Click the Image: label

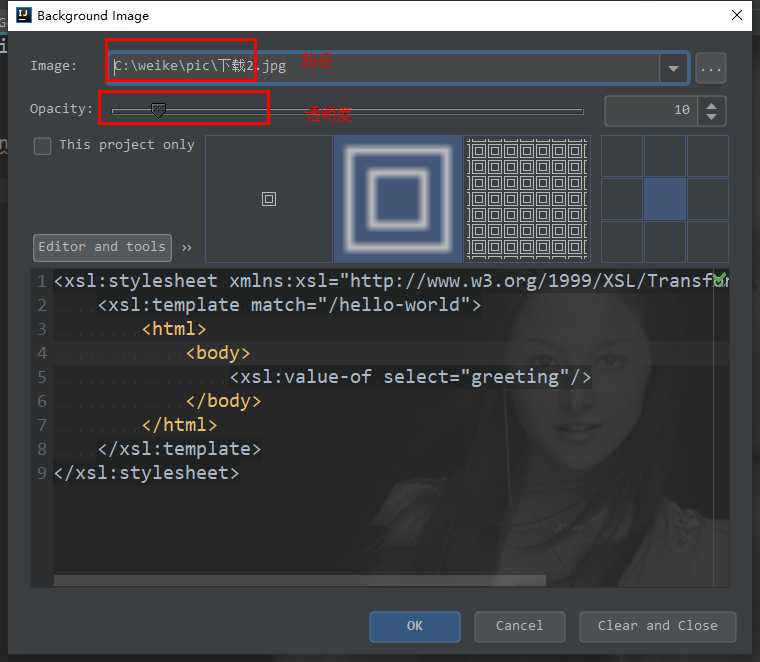[54, 65]
